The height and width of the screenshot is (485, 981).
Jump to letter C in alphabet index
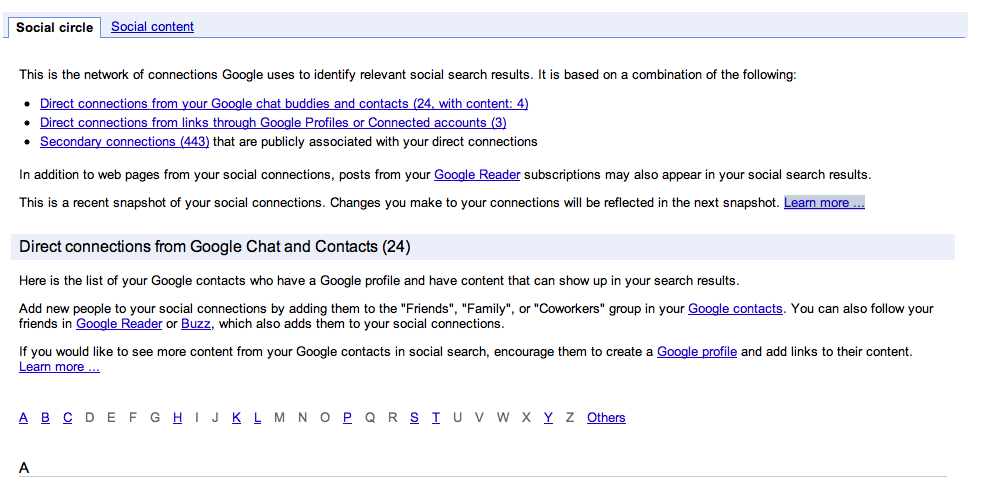pos(68,417)
